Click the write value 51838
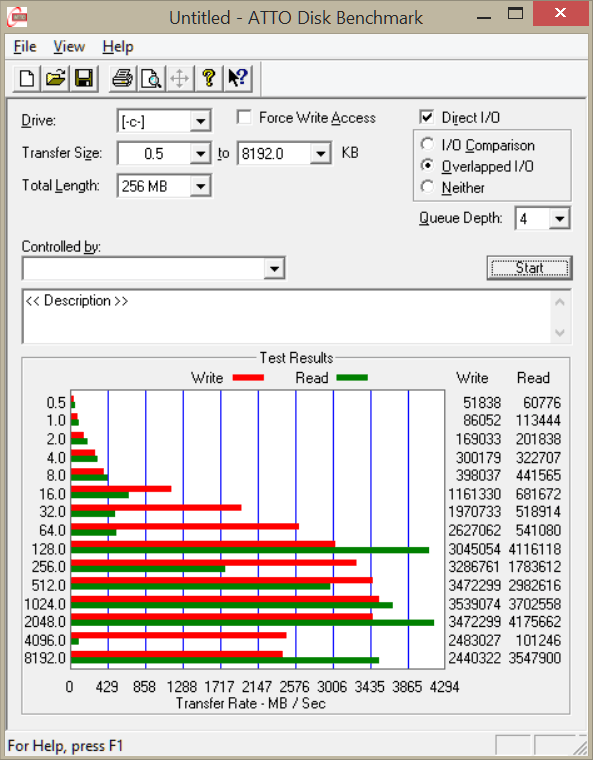The width and height of the screenshot is (593, 760). 481,403
